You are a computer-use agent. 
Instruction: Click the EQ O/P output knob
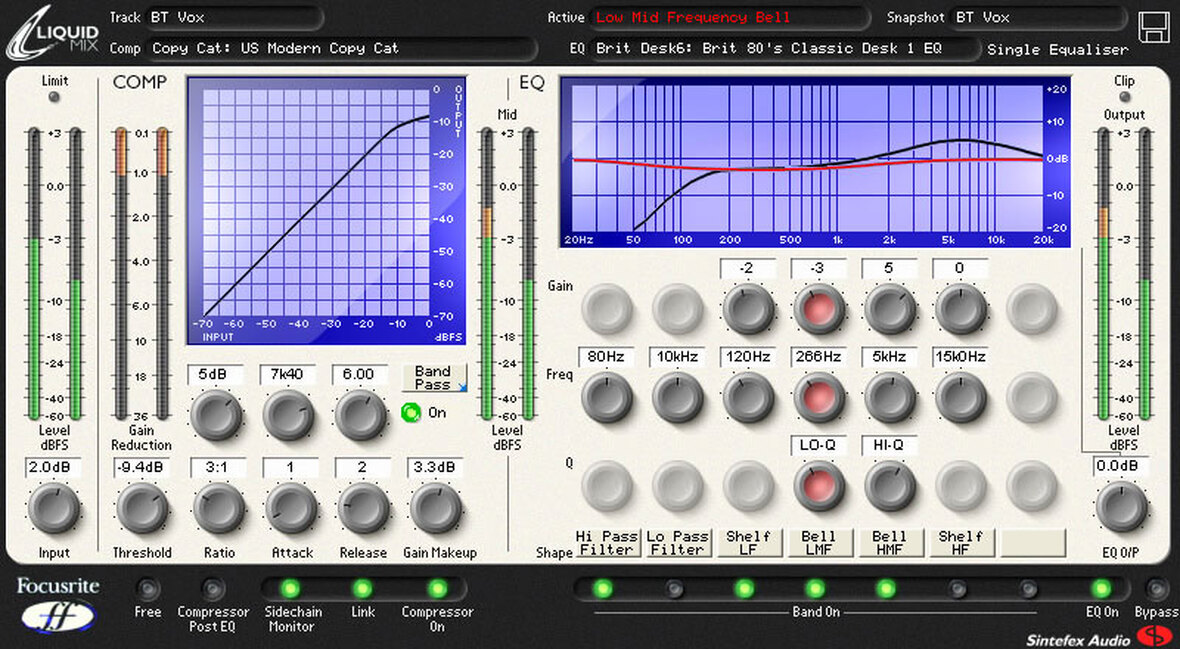(1121, 508)
